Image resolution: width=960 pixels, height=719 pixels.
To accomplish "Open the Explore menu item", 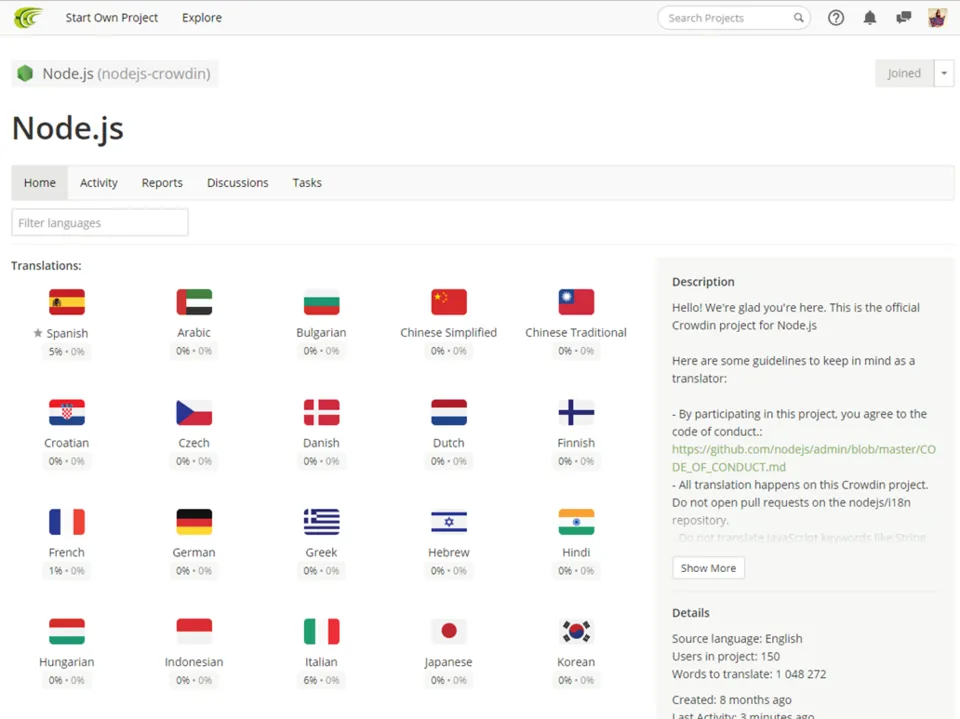I will (x=201, y=18).
